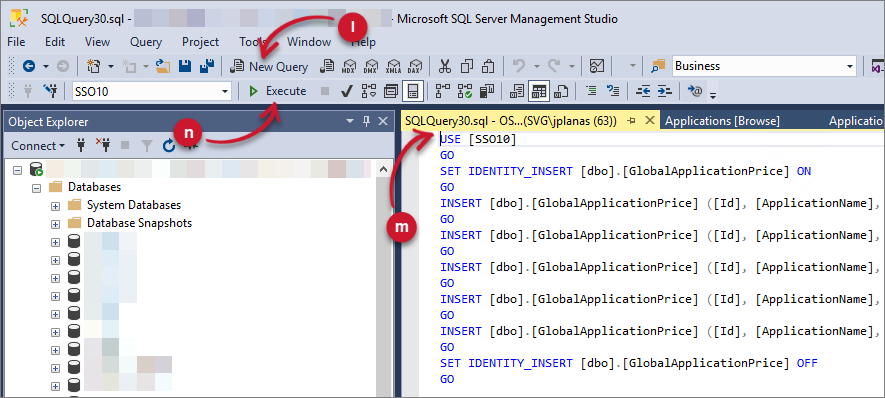The width and height of the screenshot is (885, 398).
Task: Switch output to Results to Grid
Action: [x=540, y=91]
